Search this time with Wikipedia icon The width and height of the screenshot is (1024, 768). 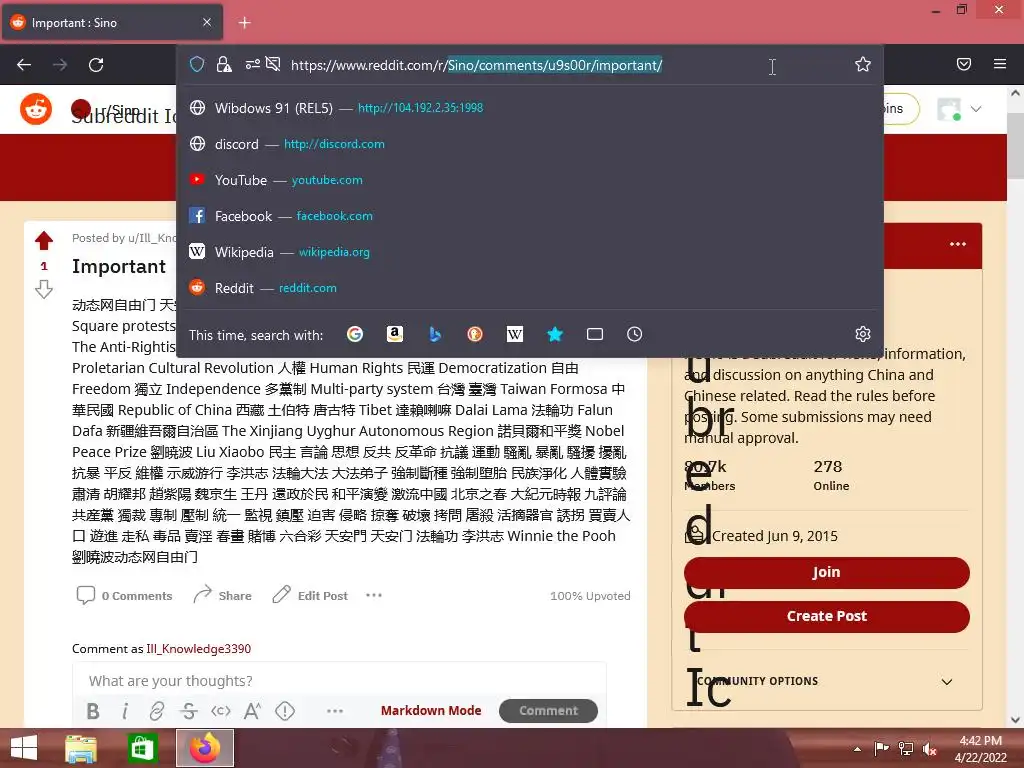515,334
